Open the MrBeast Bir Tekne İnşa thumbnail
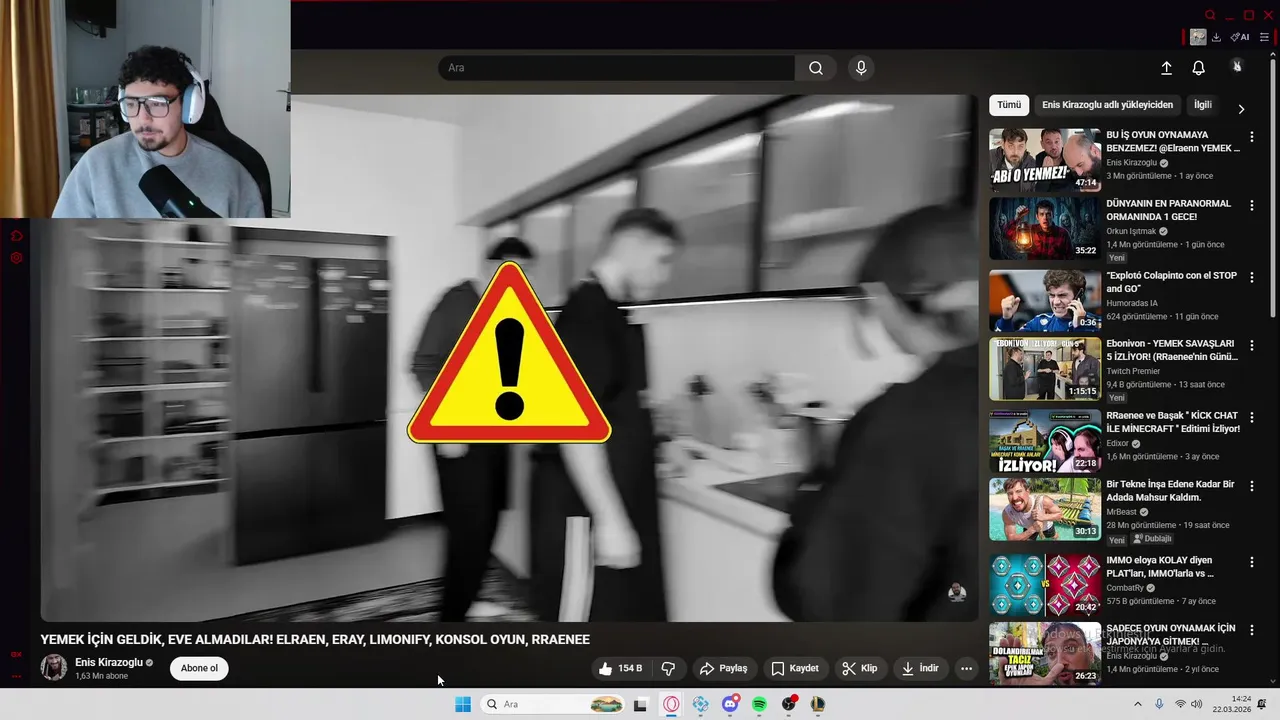1280x720 pixels. coord(1045,509)
